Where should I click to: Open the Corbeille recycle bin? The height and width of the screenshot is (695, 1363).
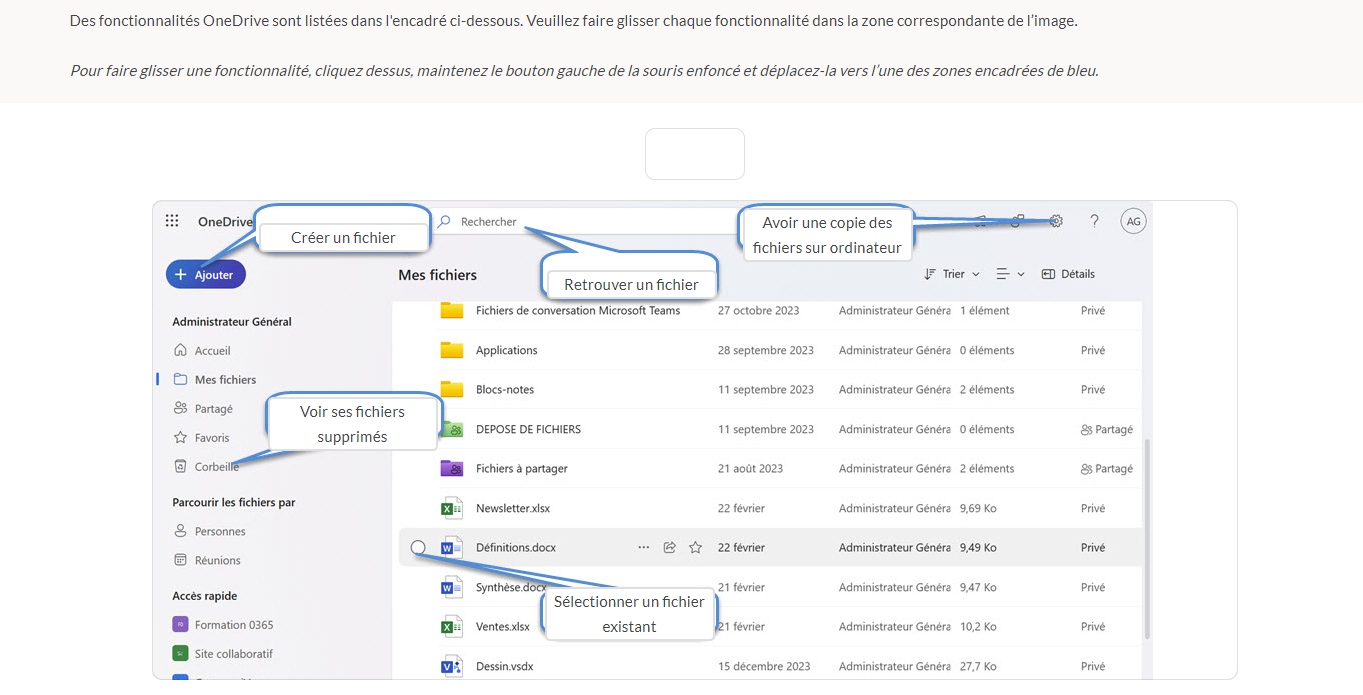206,467
